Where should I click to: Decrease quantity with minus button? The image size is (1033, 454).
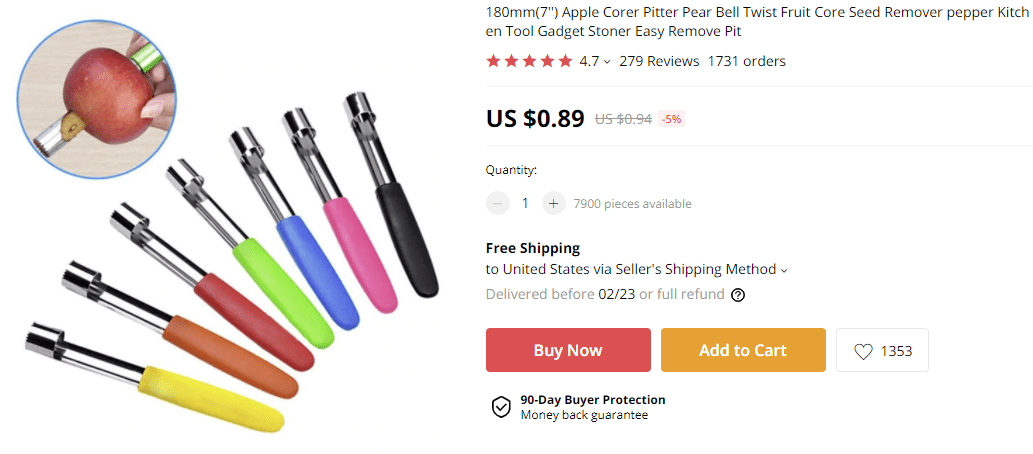click(x=498, y=203)
